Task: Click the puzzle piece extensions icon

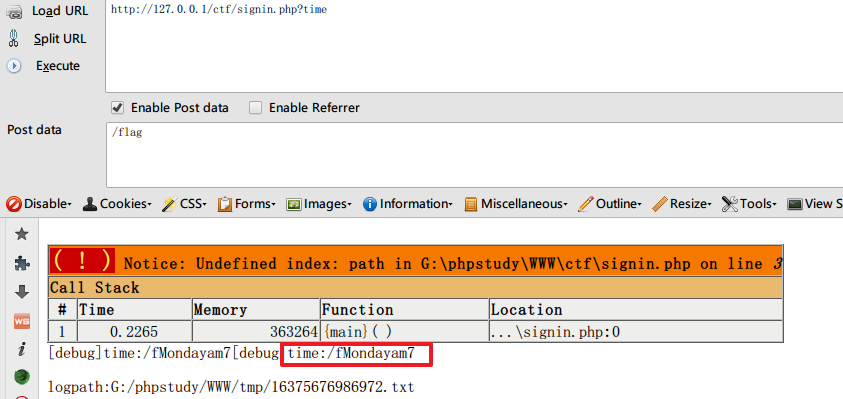Action: pyautogui.click(x=22, y=263)
